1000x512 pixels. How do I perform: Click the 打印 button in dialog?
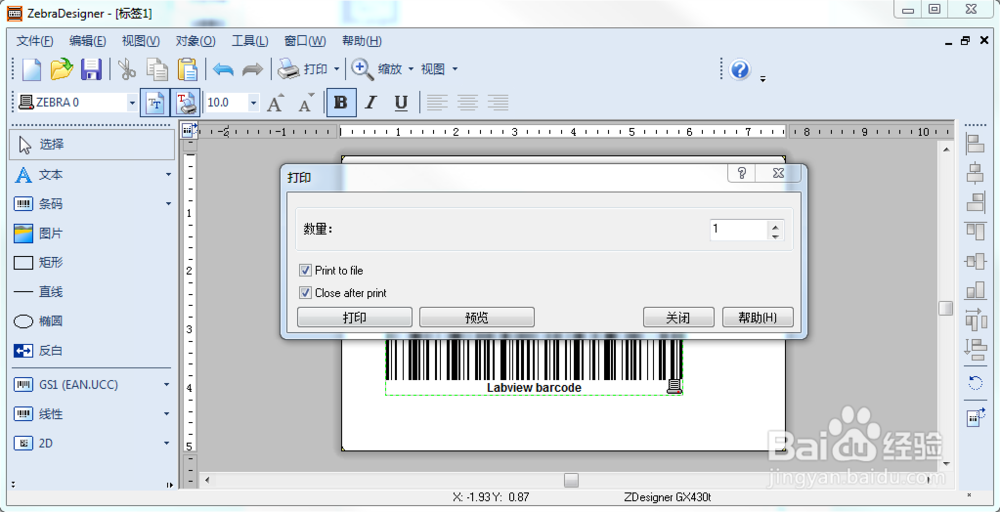point(355,318)
